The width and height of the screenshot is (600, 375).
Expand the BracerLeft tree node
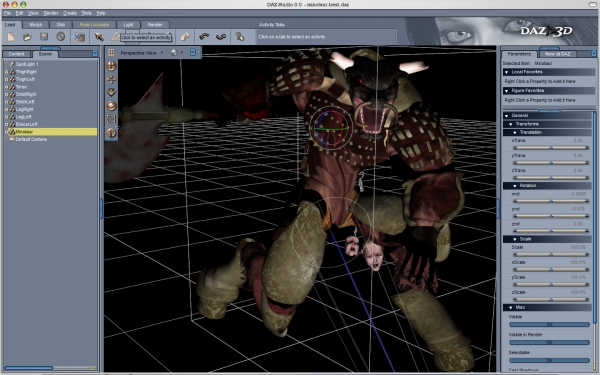6,124
